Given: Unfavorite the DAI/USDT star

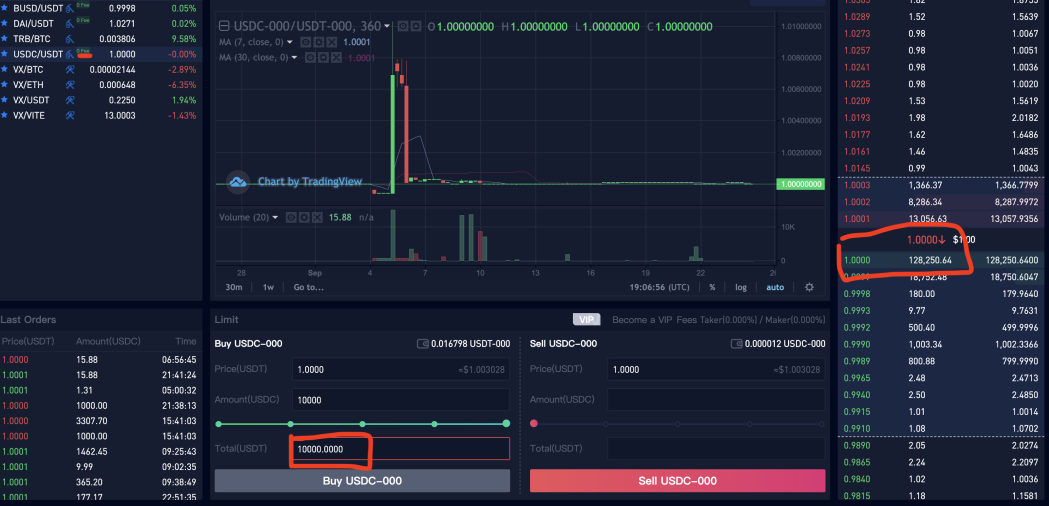Looking at the screenshot, I should (5, 23).
